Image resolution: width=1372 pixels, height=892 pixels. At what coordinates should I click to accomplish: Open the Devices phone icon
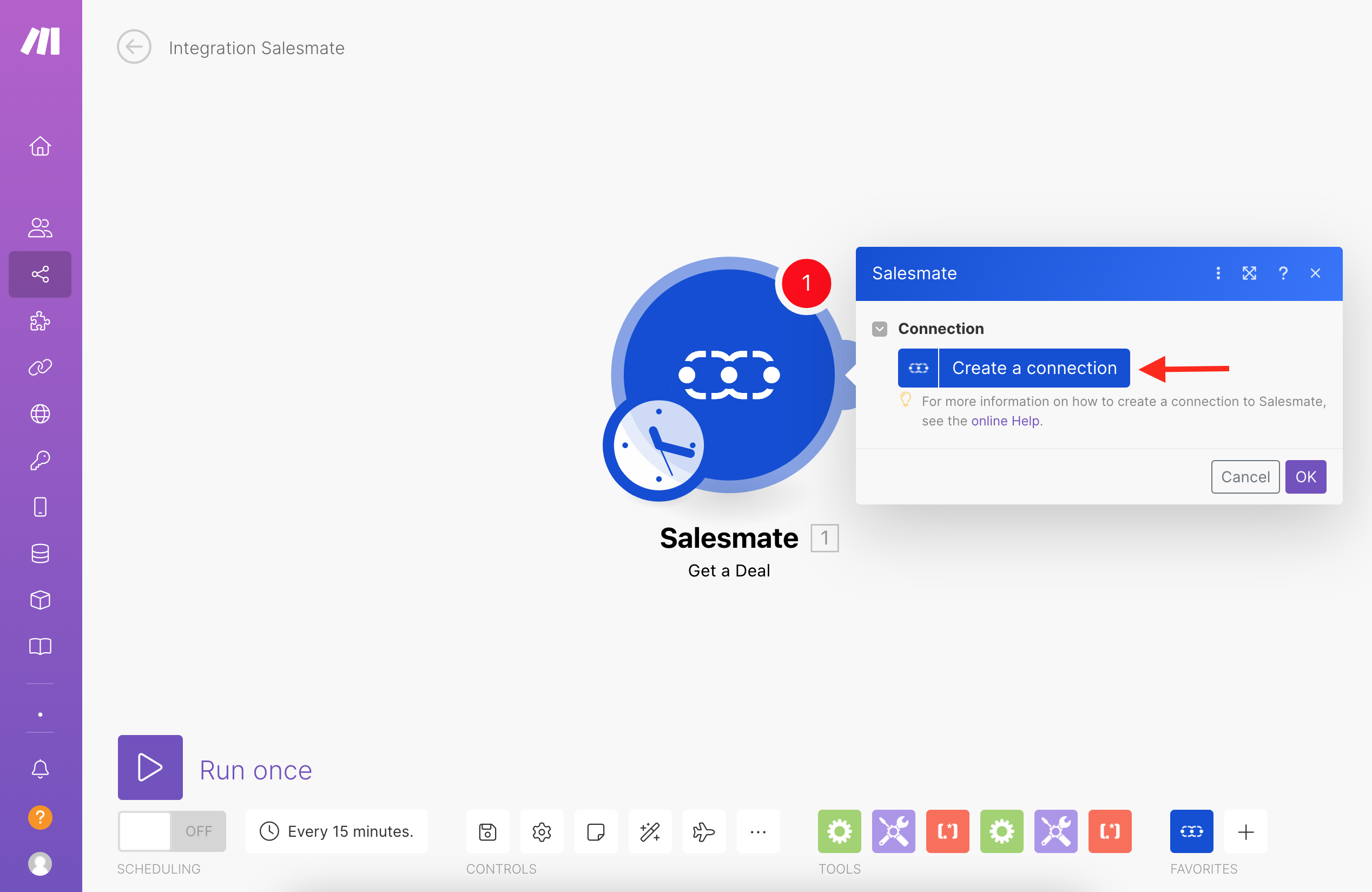point(41,507)
